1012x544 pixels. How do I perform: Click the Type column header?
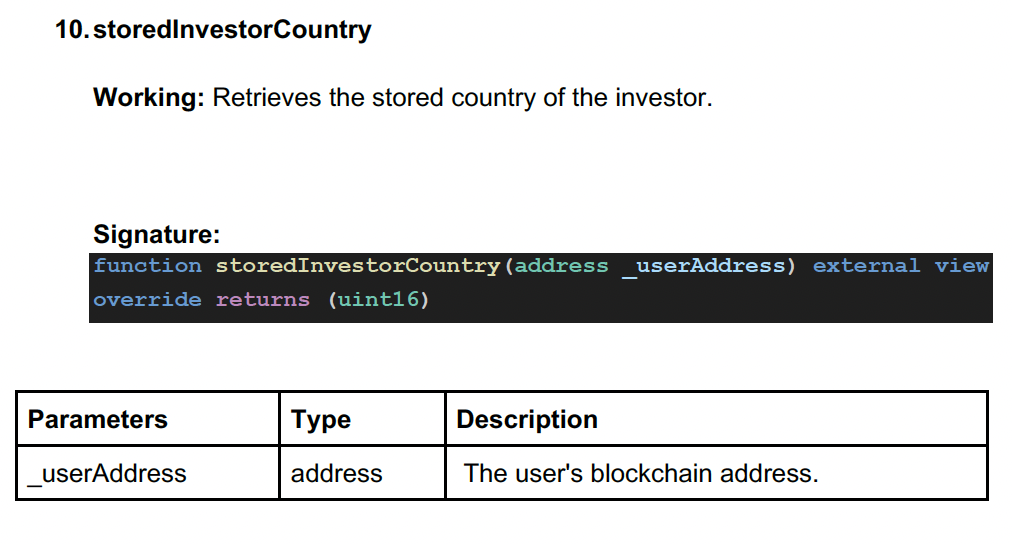[x=321, y=419]
